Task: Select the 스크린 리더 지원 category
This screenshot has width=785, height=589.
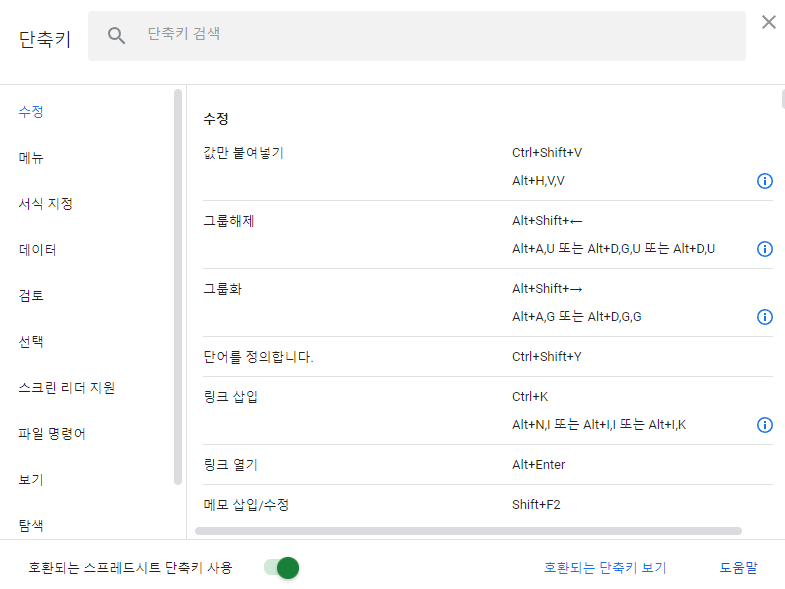Action: 67,388
